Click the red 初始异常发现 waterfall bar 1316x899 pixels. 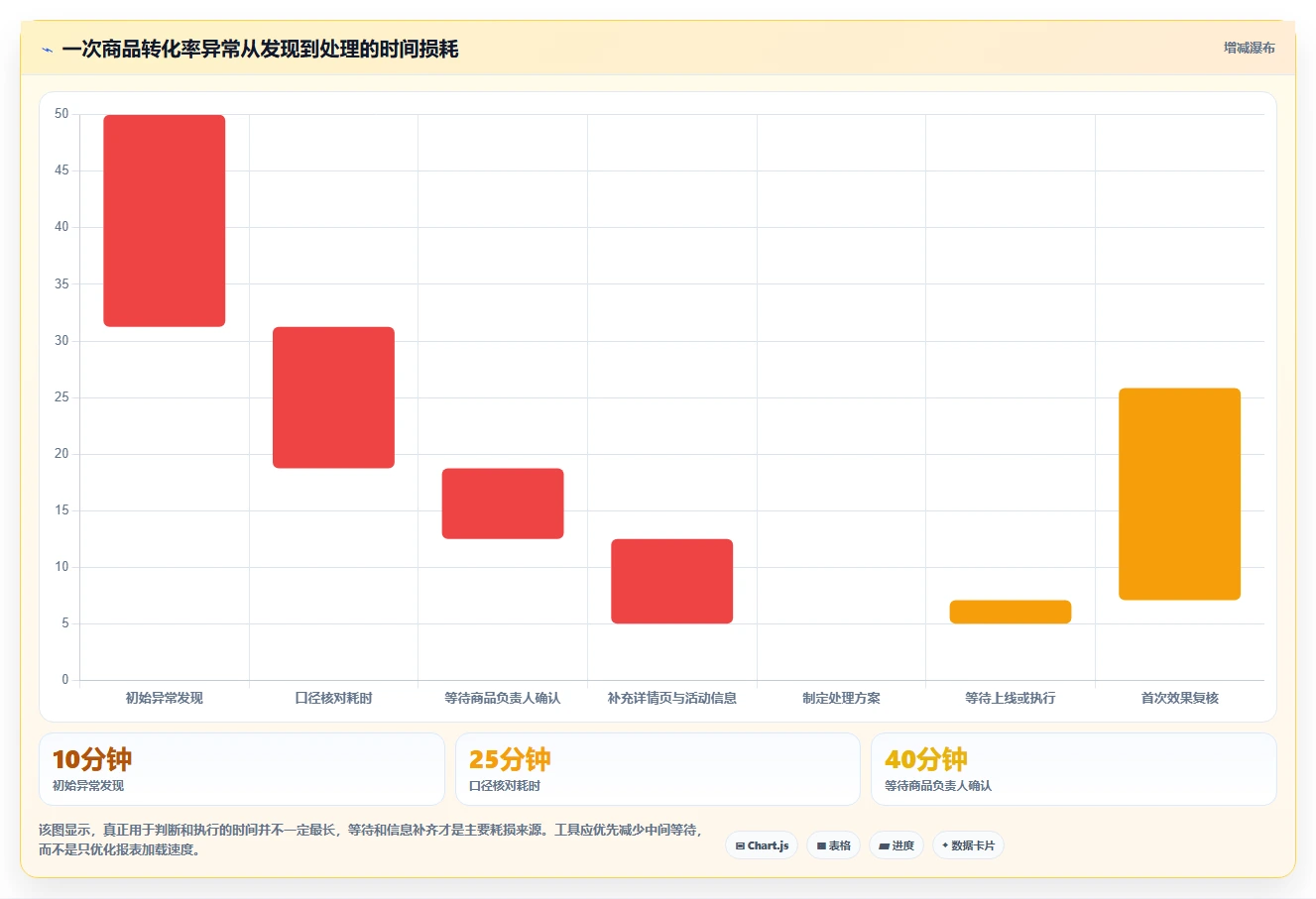(165, 221)
